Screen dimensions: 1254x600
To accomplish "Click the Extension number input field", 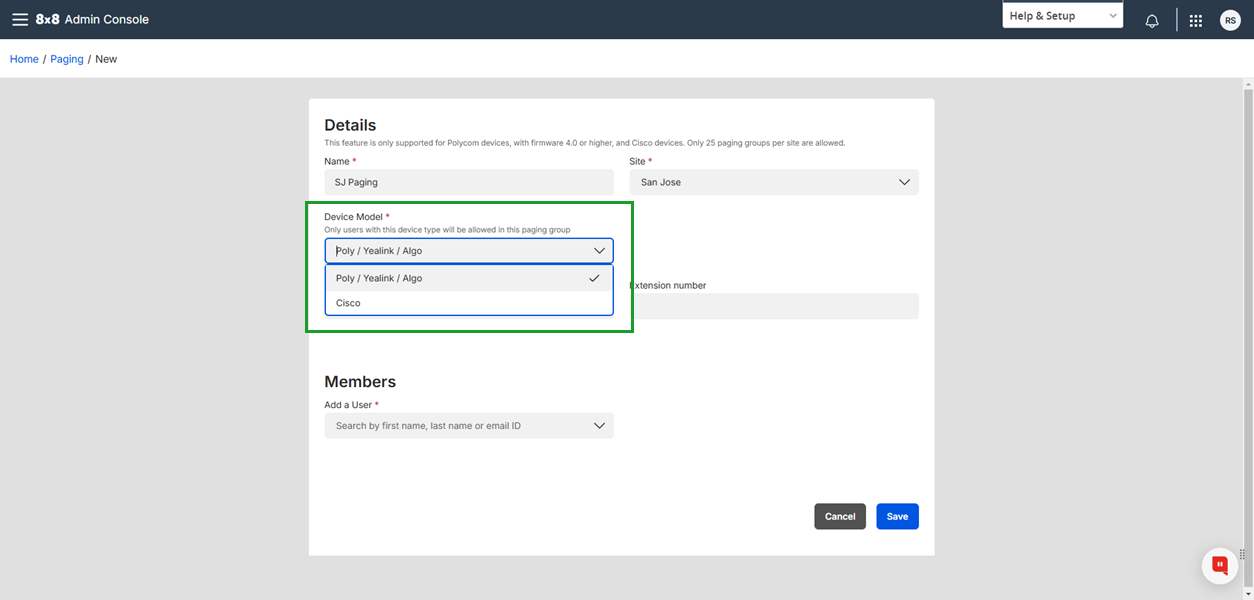I will coord(774,306).
